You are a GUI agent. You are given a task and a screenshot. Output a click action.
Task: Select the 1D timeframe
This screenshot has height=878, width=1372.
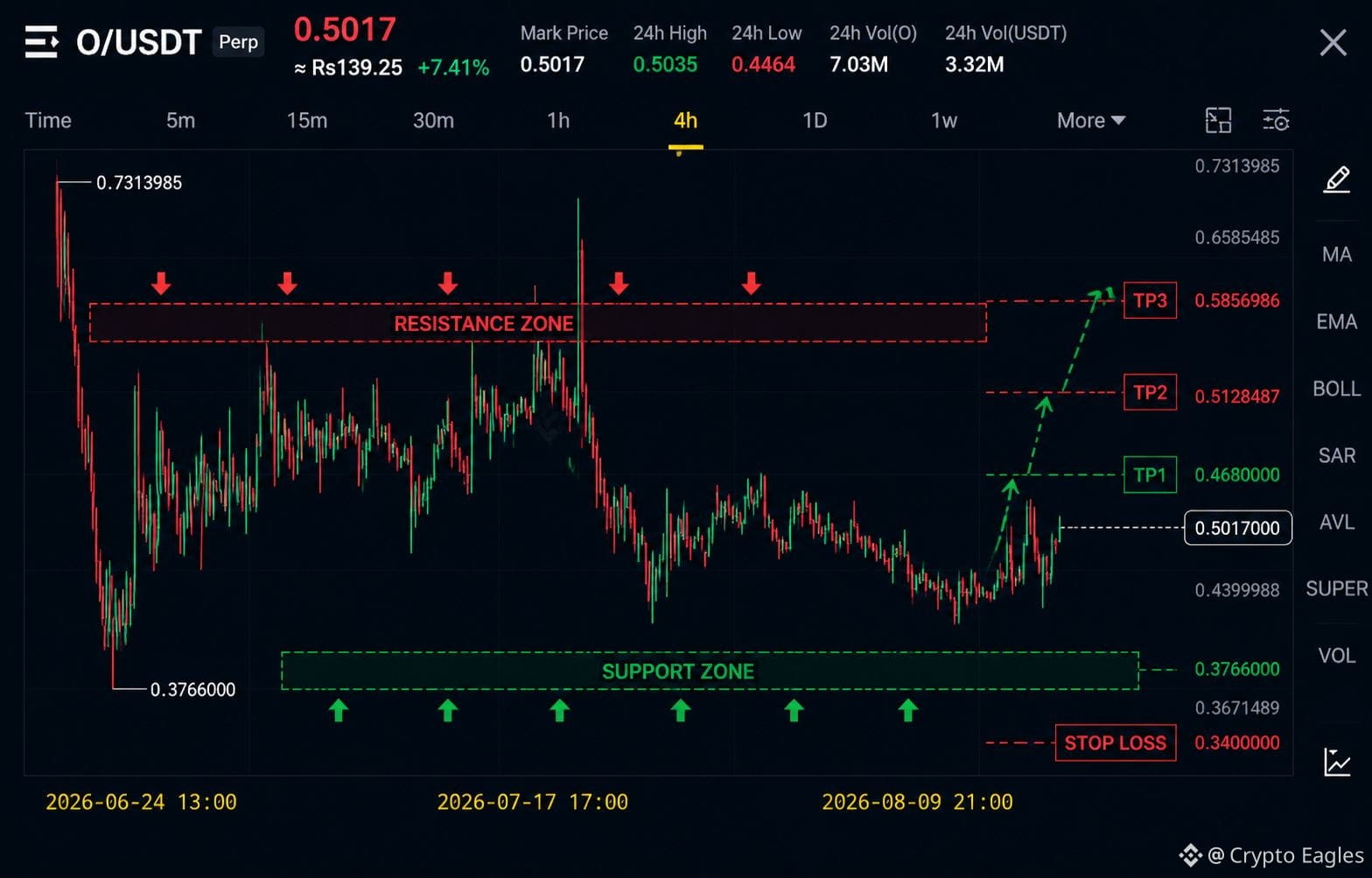(815, 121)
